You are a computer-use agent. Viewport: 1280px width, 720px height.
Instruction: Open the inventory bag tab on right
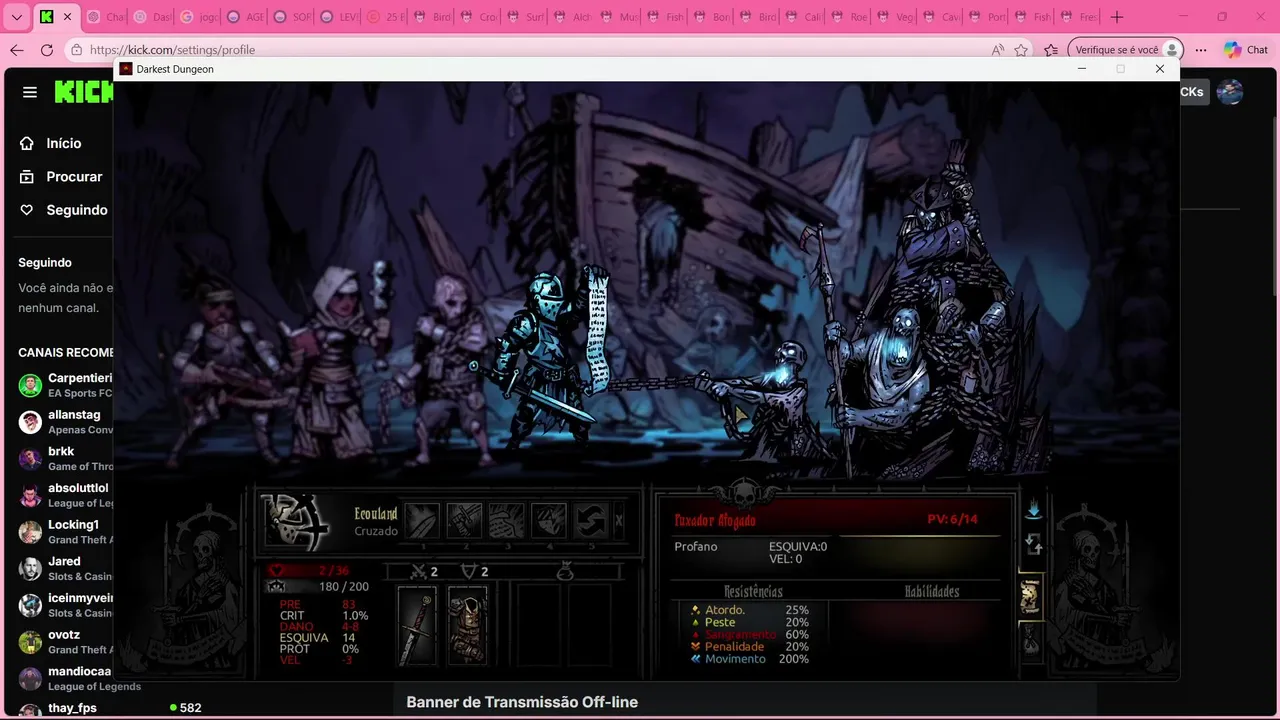click(x=1030, y=639)
